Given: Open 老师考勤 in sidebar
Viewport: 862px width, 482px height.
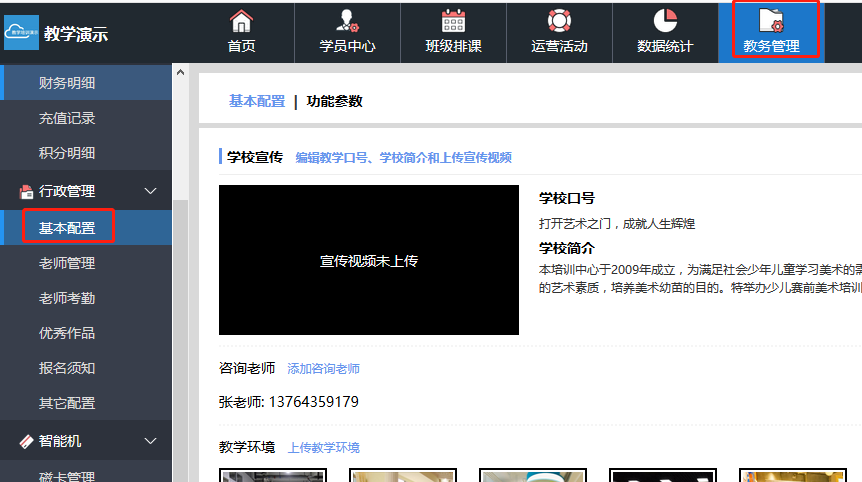Looking at the screenshot, I should [x=67, y=298].
